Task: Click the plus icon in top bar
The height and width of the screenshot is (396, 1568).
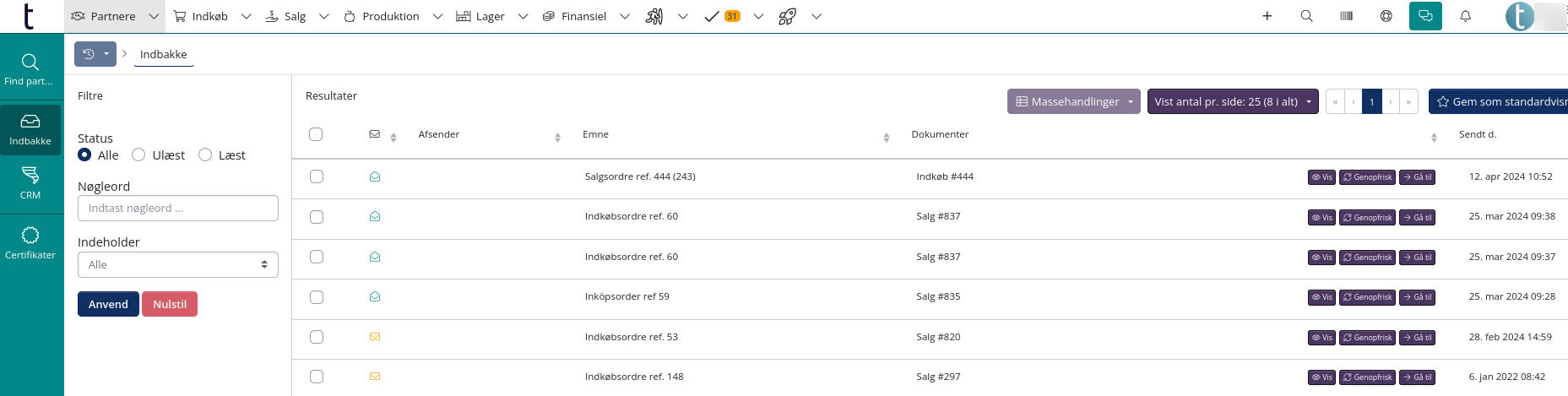Action: [x=1267, y=16]
